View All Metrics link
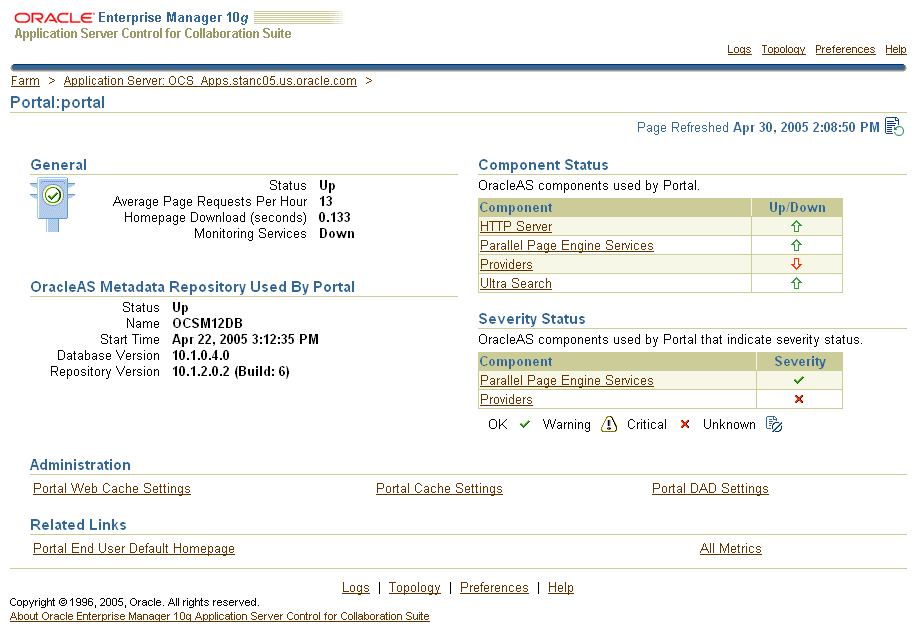The height and width of the screenshot is (641, 917). [x=730, y=548]
